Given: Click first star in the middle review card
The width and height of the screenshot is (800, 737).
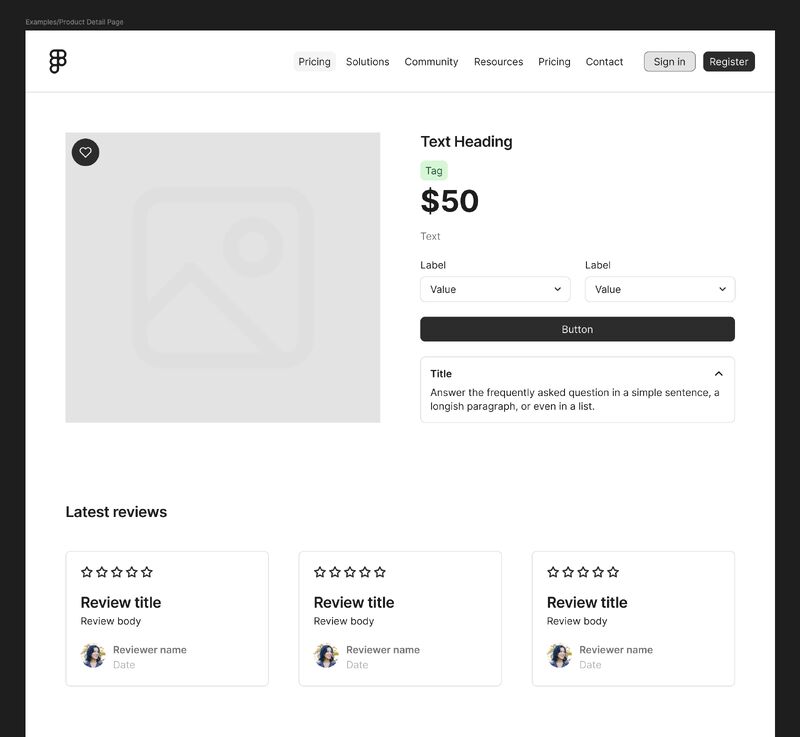Looking at the screenshot, I should [x=320, y=572].
